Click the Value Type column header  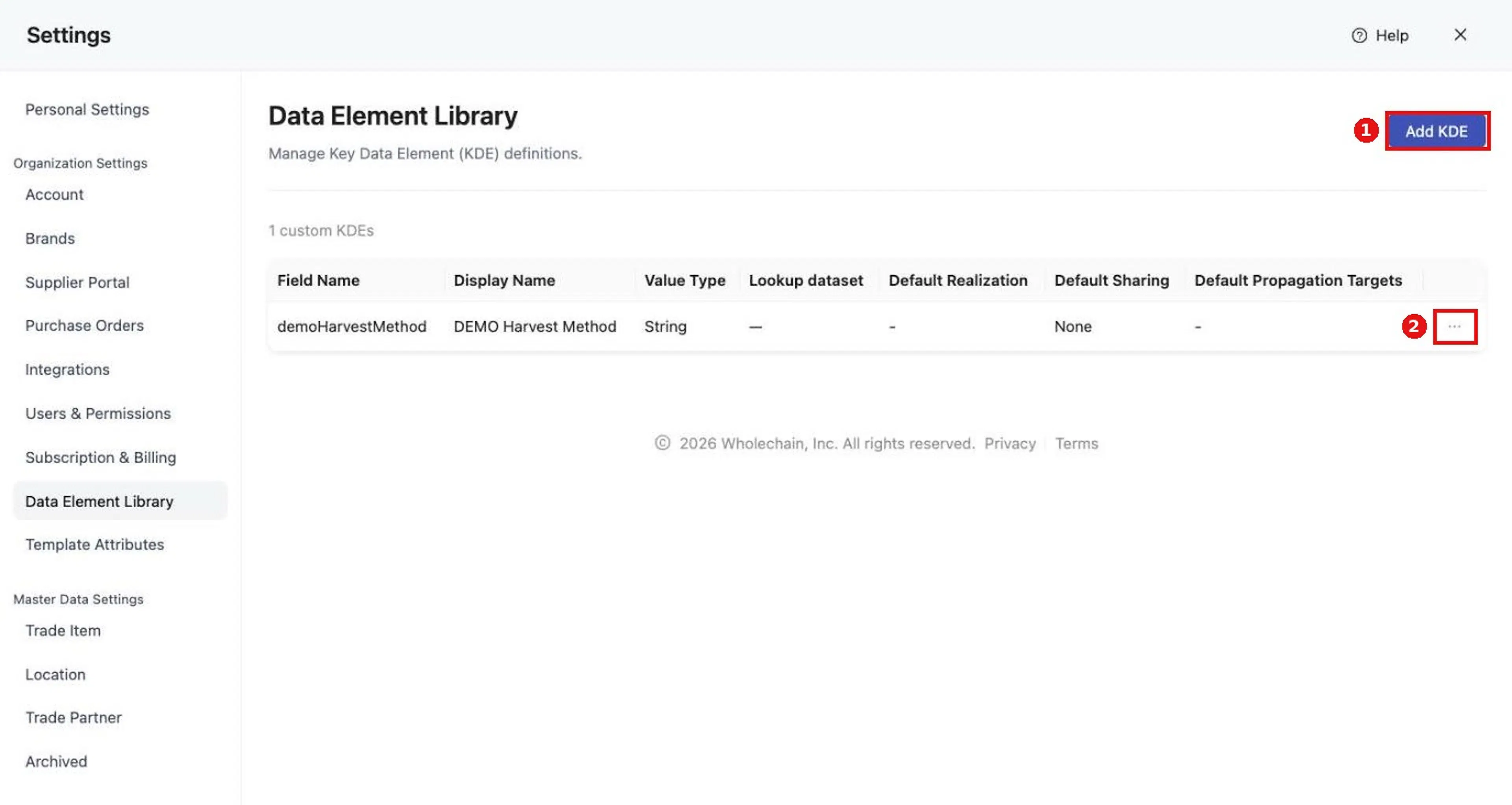pos(684,281)
